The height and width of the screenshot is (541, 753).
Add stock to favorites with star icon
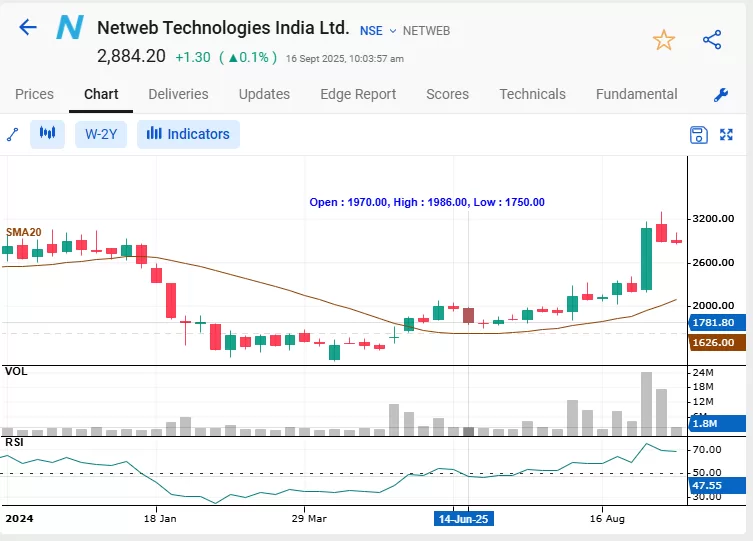pyautogui.click(x=664, y=40)
